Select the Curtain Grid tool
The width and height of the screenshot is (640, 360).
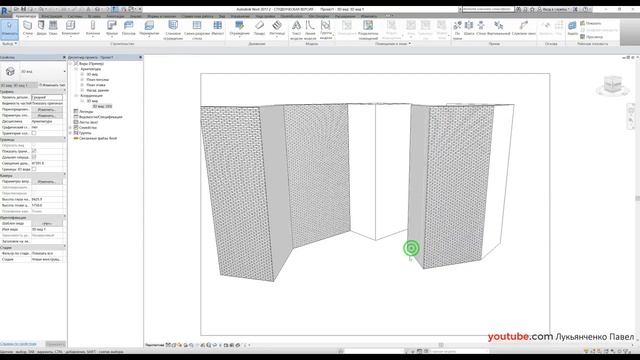click(197, 30)
